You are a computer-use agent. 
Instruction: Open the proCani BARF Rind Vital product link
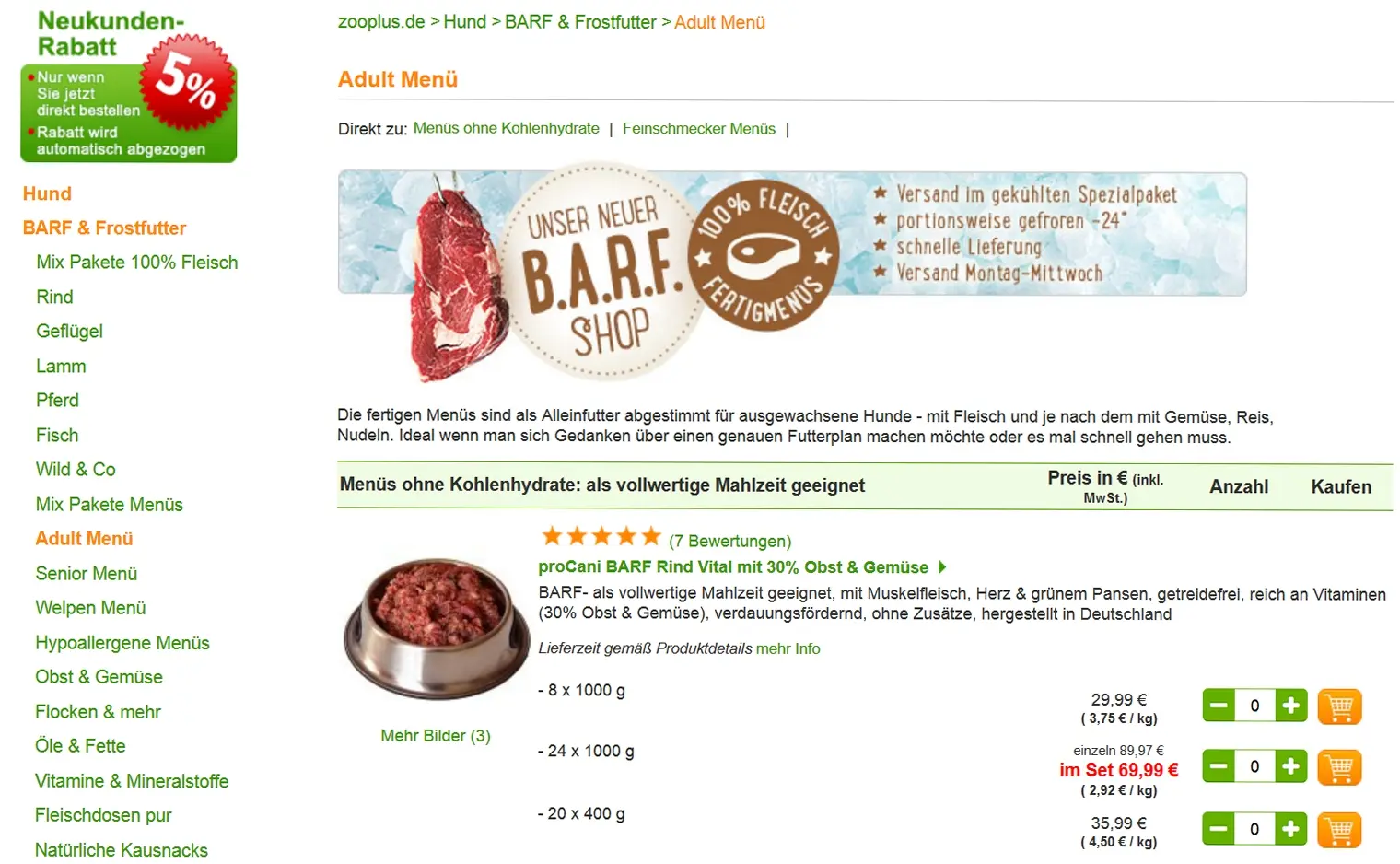732,567
